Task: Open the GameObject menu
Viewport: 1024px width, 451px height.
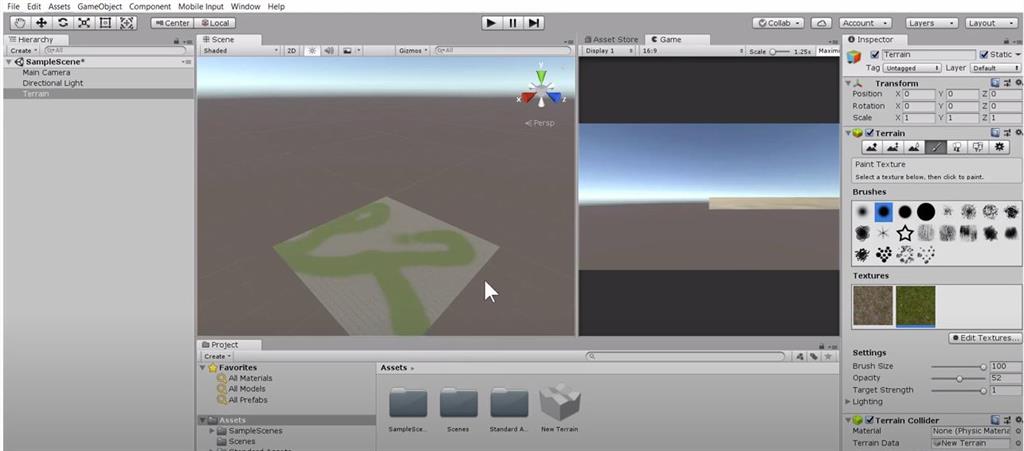Action: pyautogui.click(x=99, y=7)
